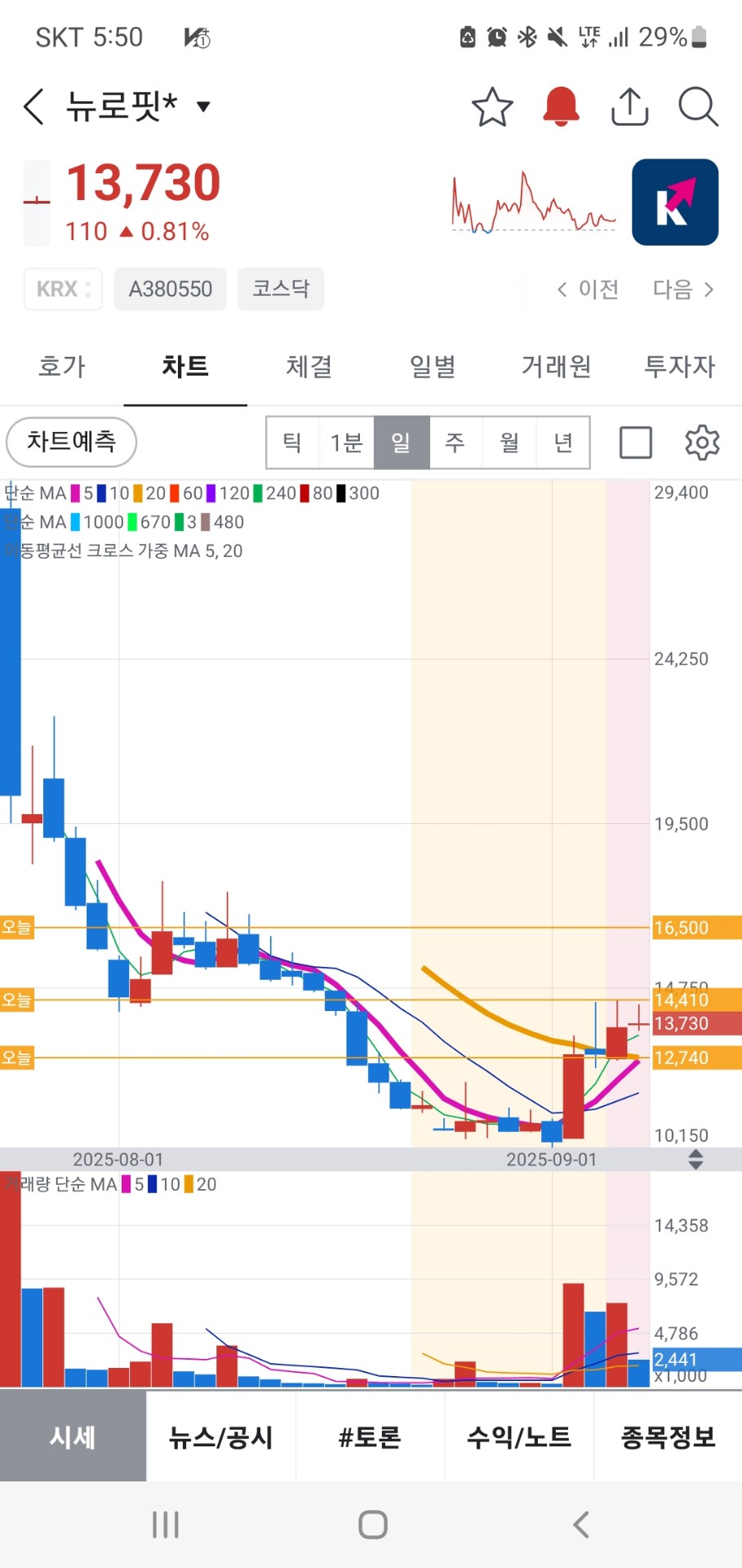Viewport: 742px width, 1568px height.
Task: Open the KRX exchange selector
Action: (x=63, y=289)
